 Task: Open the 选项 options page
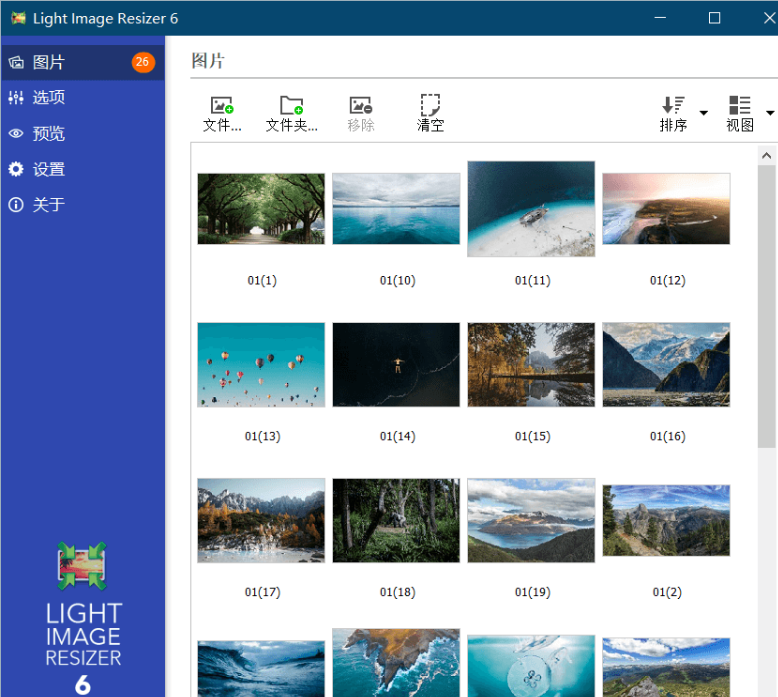click(82, 98)
